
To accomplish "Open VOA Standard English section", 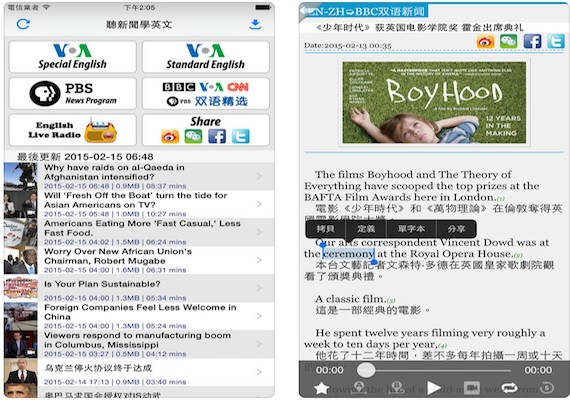I will point(206,57).
